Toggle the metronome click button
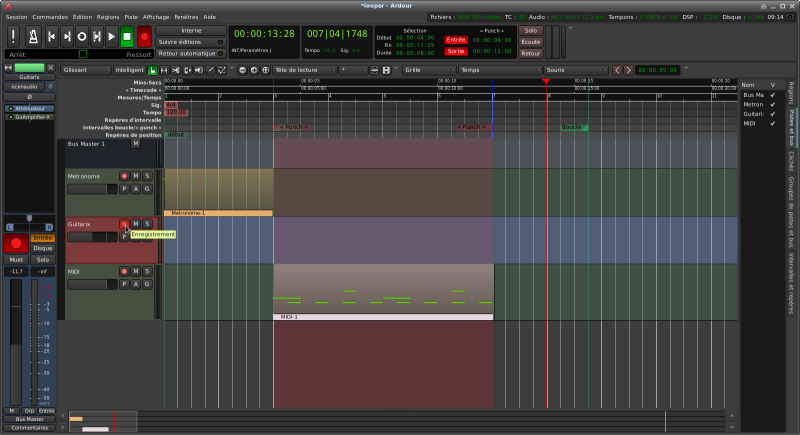This screenshot has height=435, width=800. click(33, 36)
